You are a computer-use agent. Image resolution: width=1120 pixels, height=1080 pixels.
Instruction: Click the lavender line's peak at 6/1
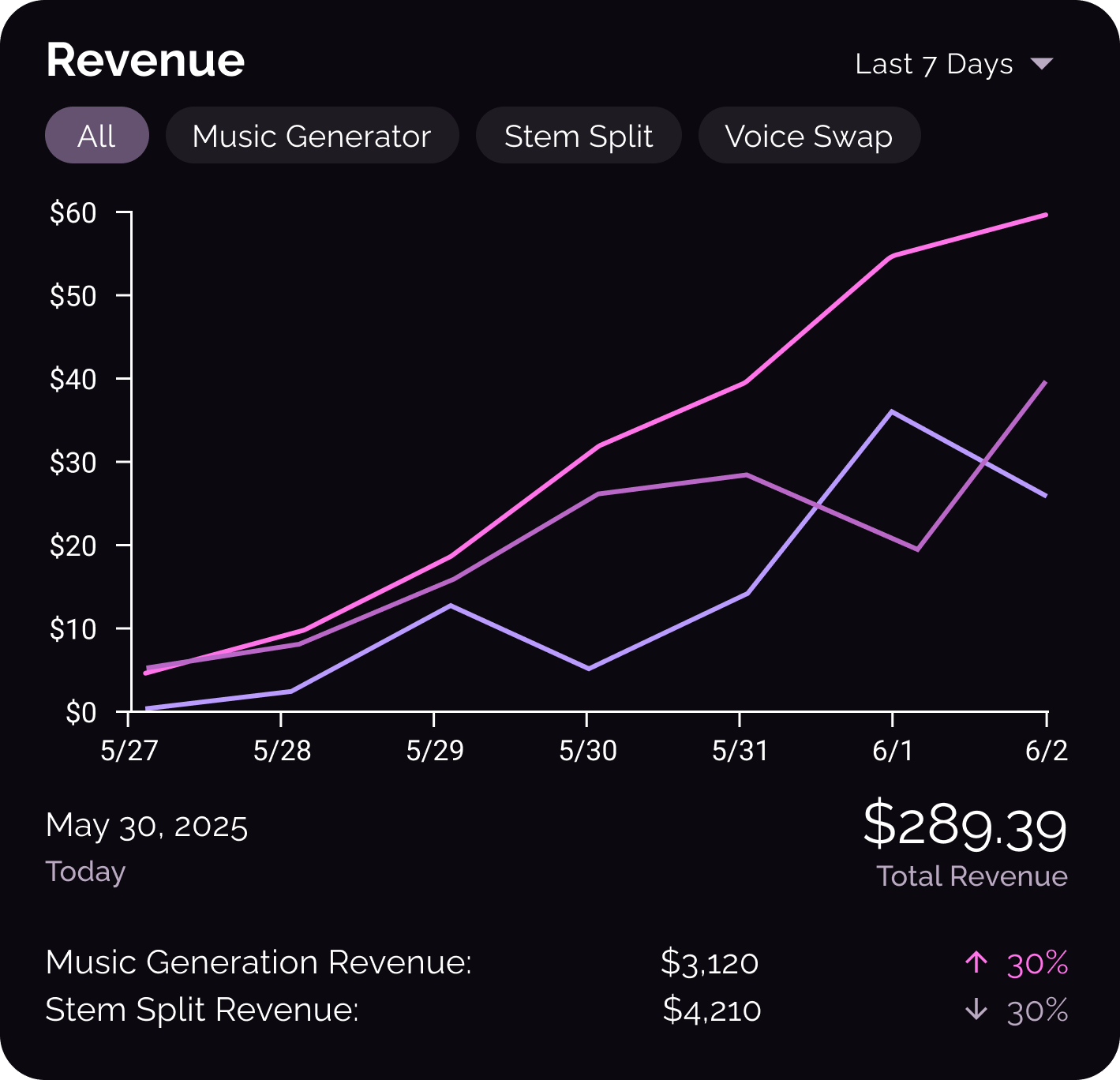click(891, 411)
